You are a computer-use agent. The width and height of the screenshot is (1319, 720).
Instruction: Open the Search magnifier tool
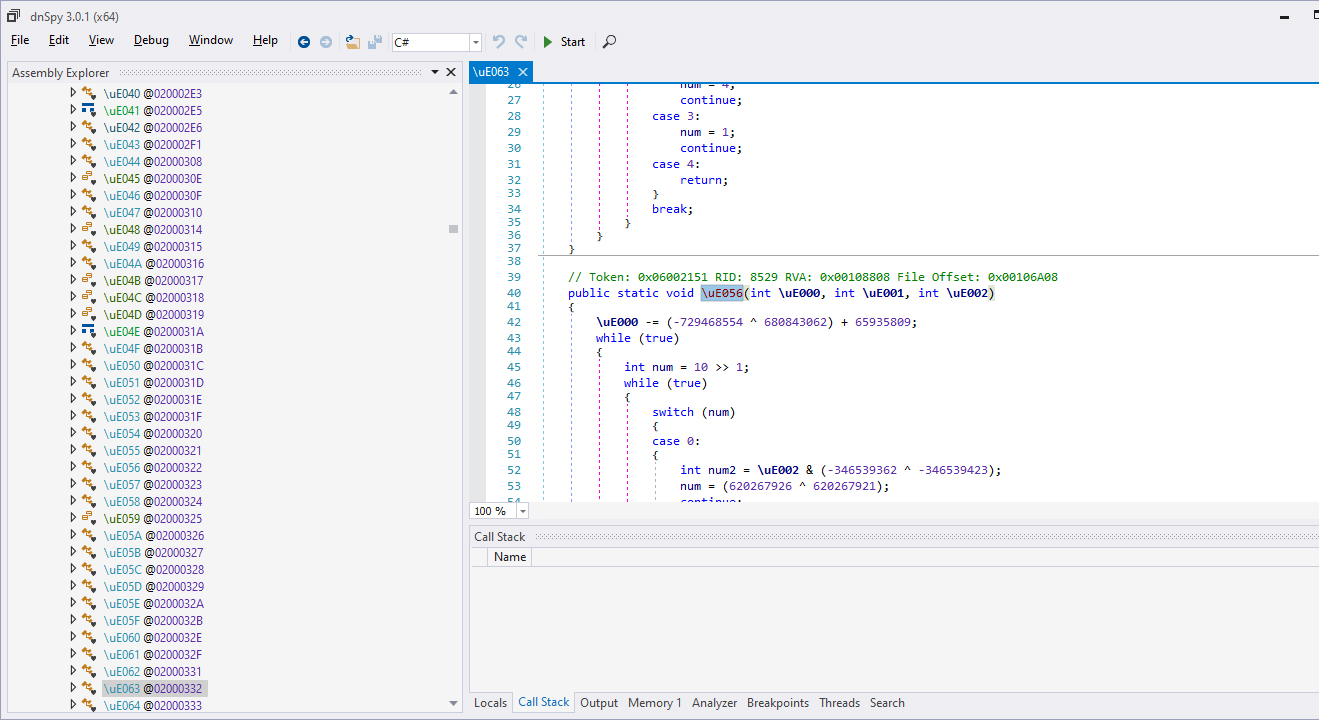point(609,42)
